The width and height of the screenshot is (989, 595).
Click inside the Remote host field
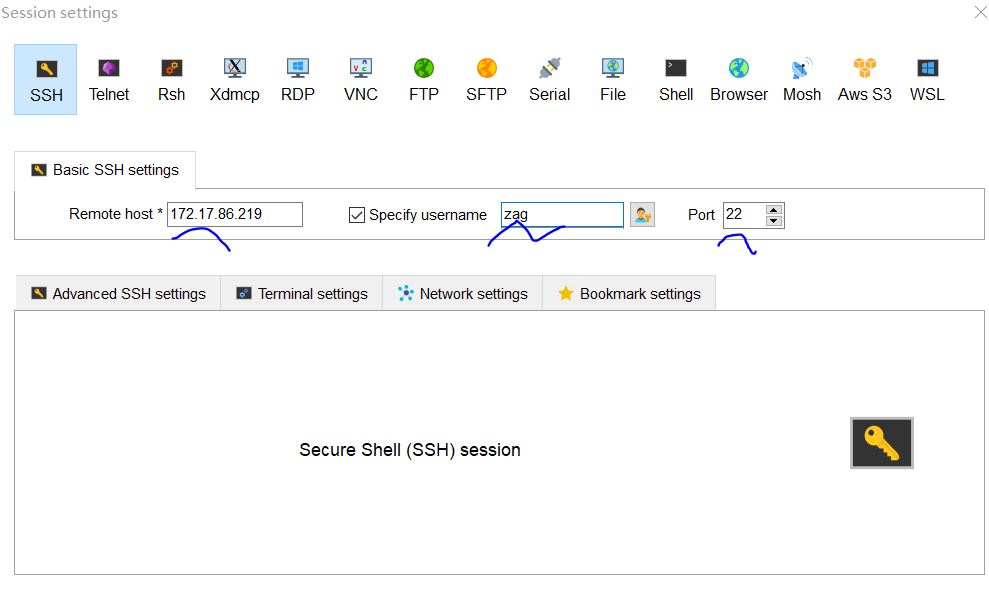tap(235, 214)
